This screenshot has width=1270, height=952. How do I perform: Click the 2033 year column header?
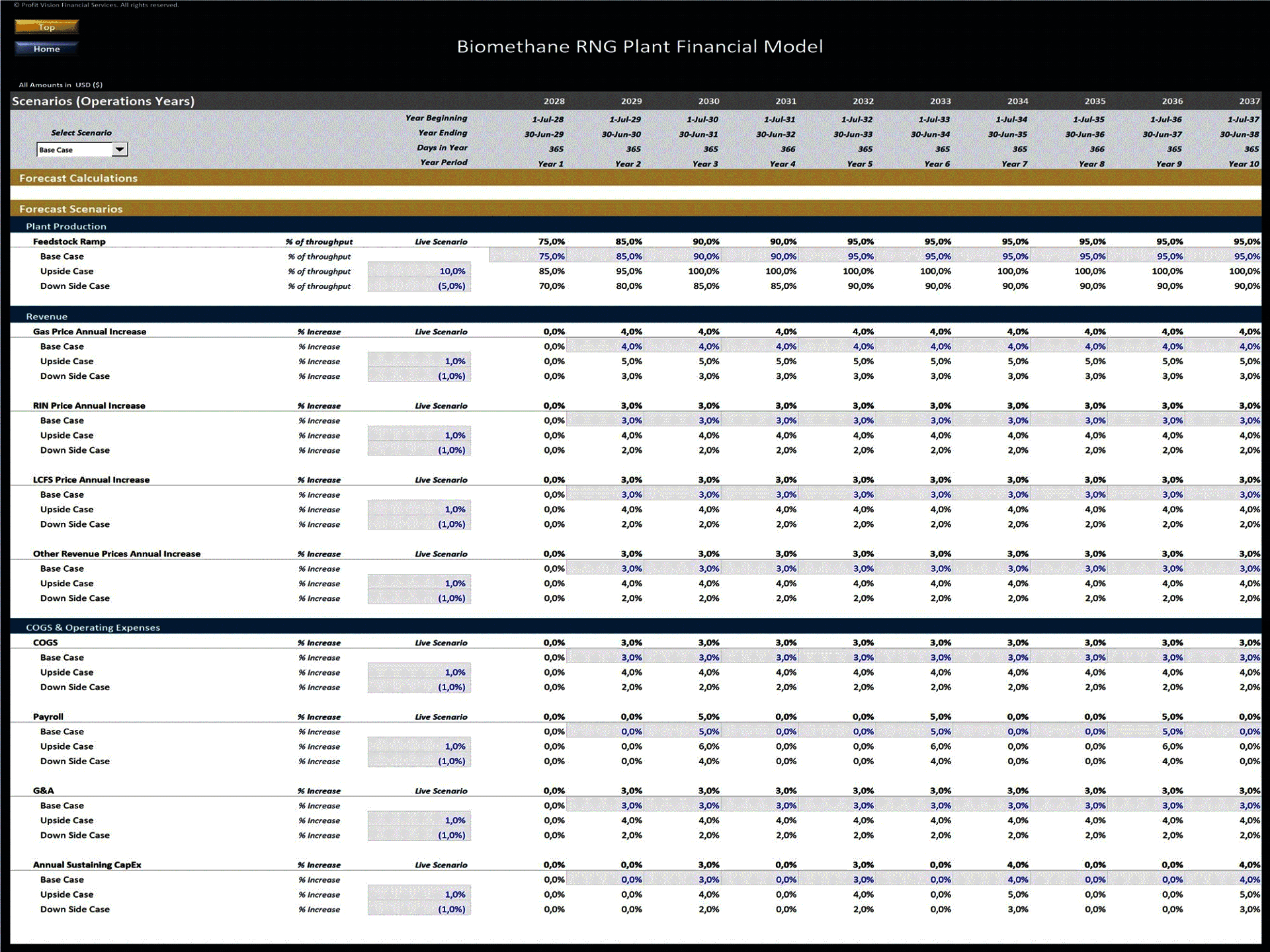941,101
